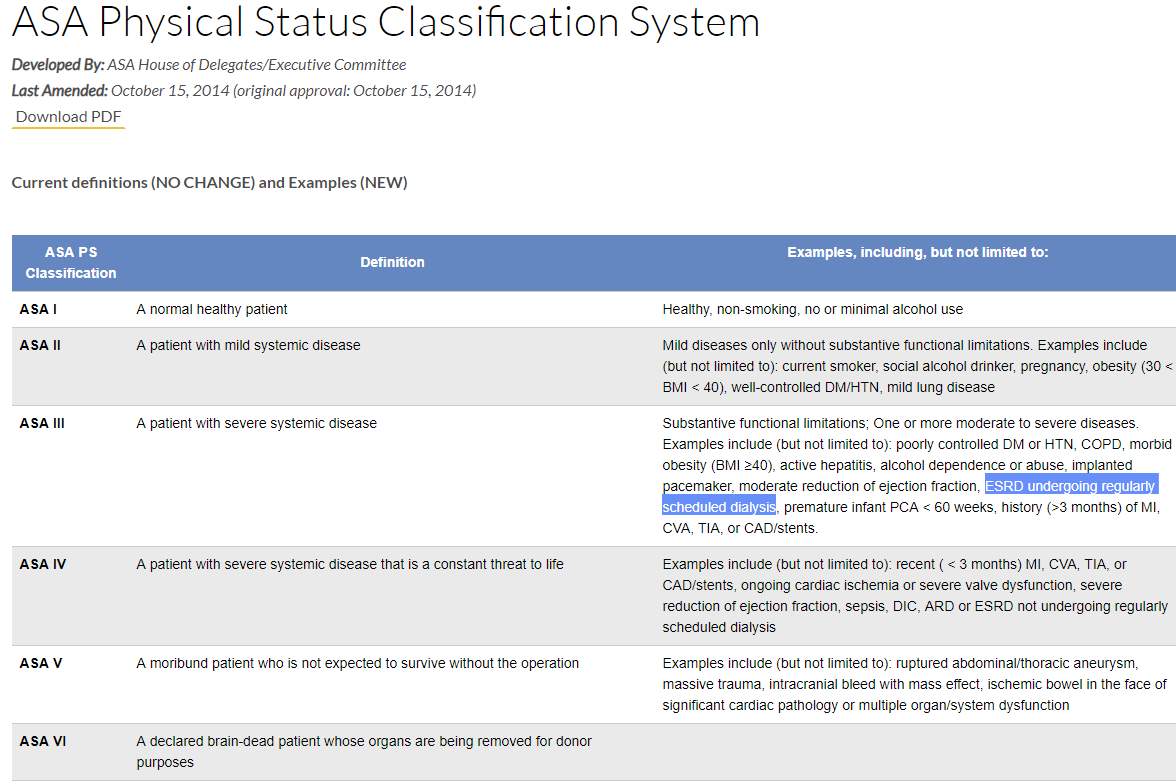Click the ASA Physical Status Classification System title

tap(385, 23)
